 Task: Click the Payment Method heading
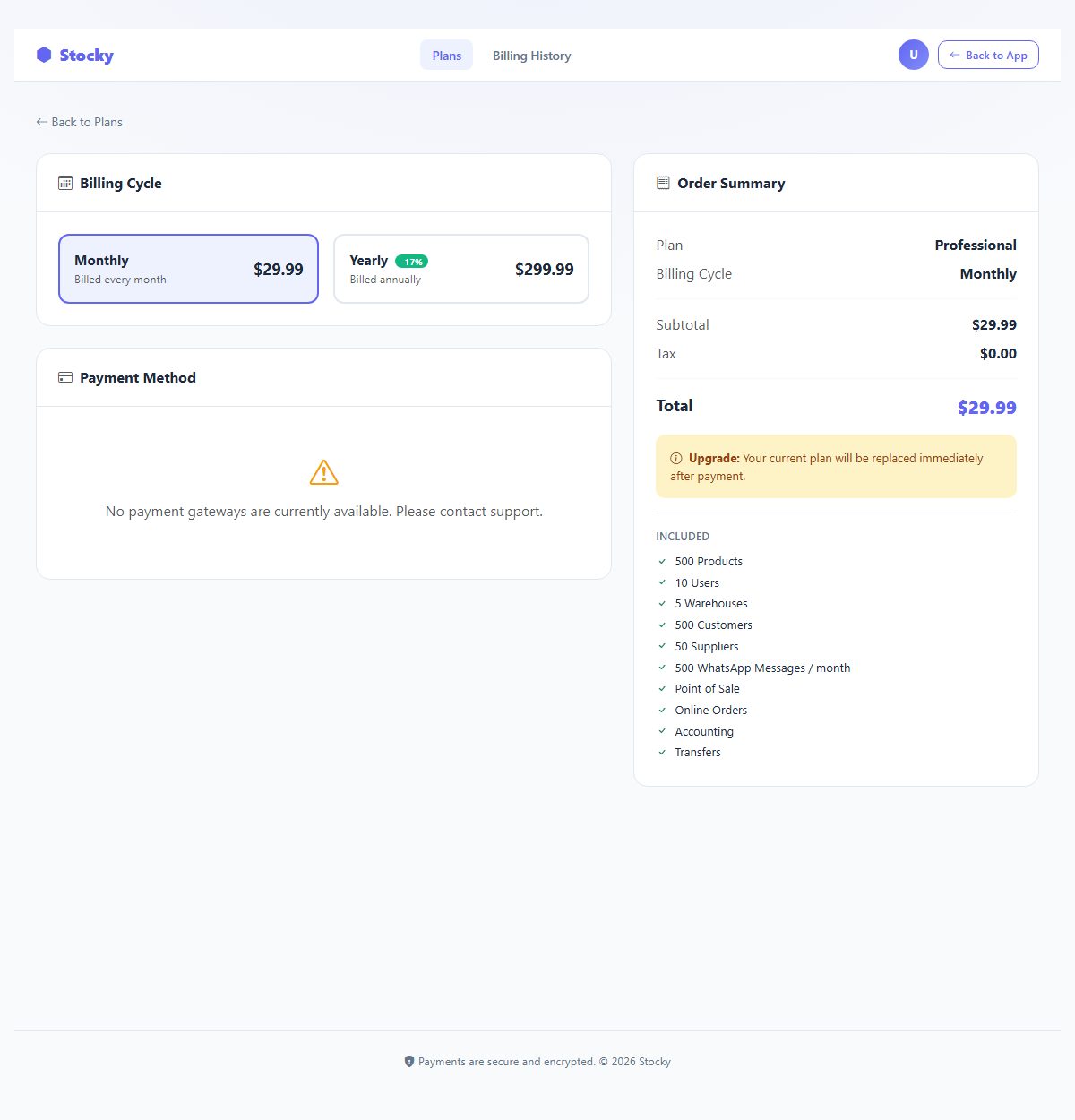[138, 377]
